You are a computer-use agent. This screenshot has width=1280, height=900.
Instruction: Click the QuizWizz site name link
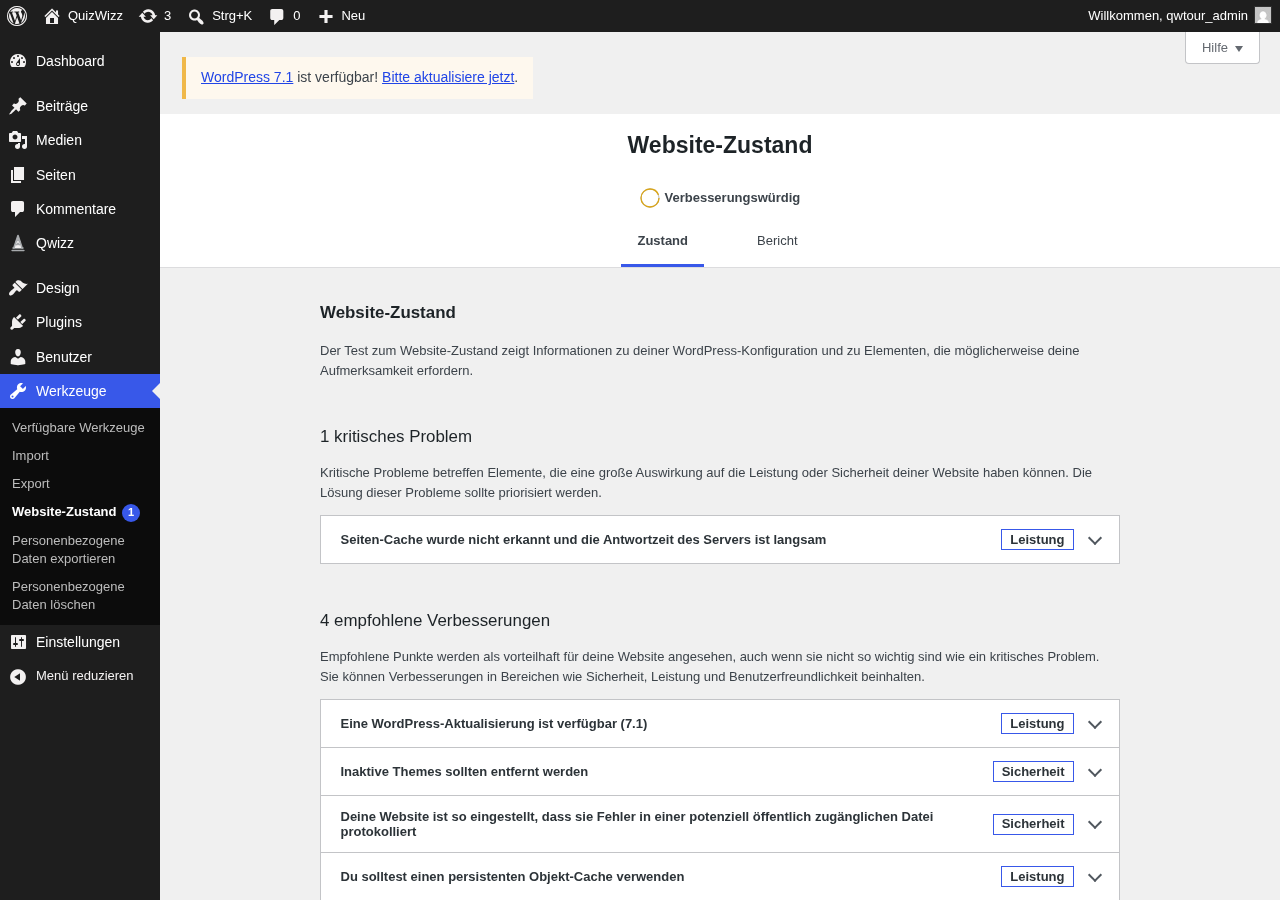pyautogui.click(x=95, y=16)
